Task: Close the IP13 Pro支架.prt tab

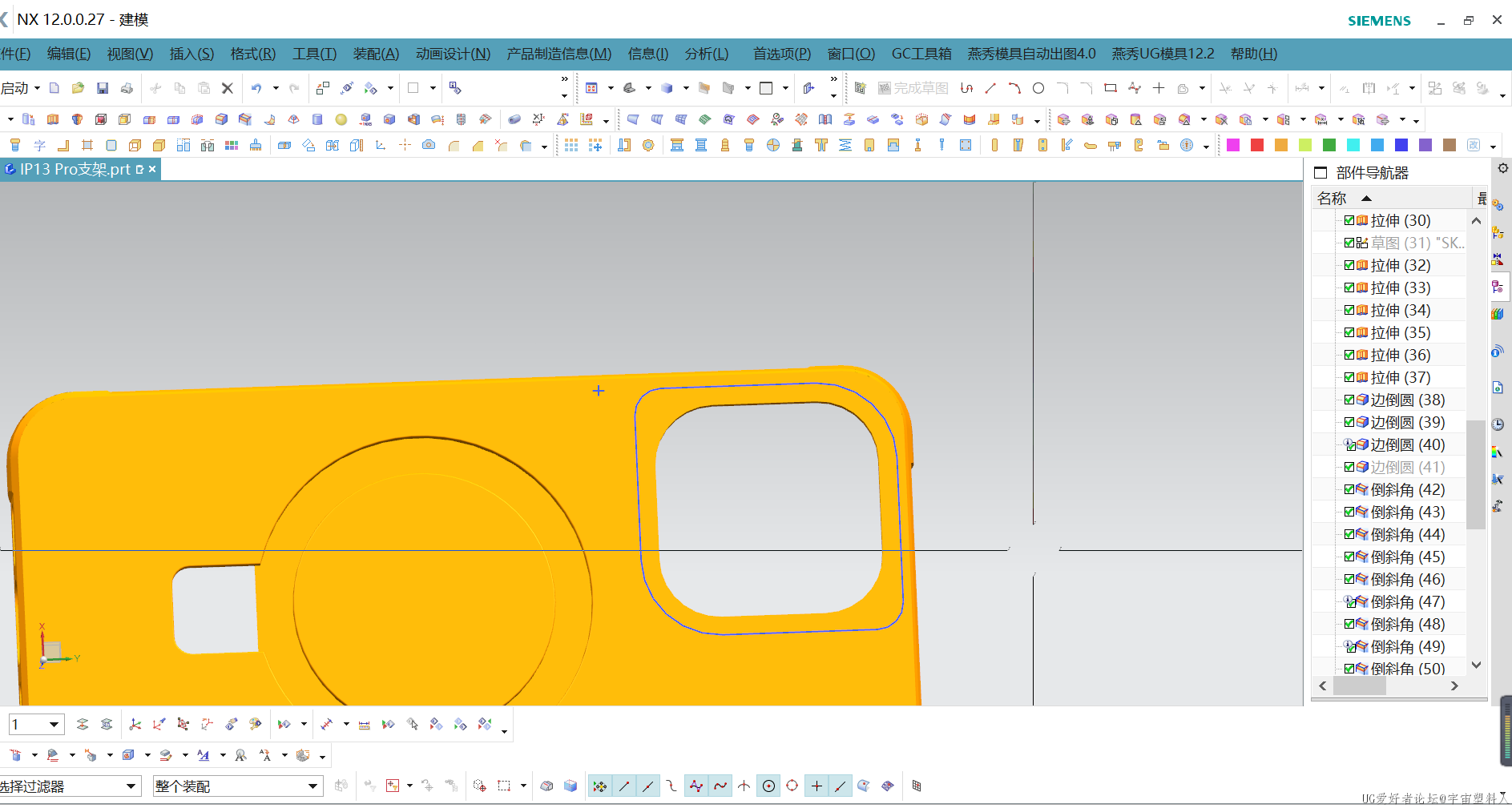Action: (x=152, y=169)
